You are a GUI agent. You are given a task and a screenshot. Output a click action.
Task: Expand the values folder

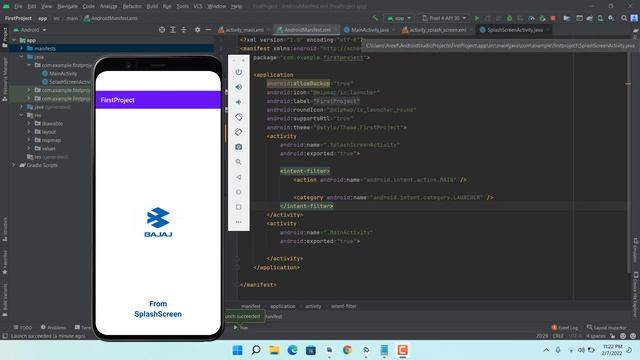tap(29, 149)
